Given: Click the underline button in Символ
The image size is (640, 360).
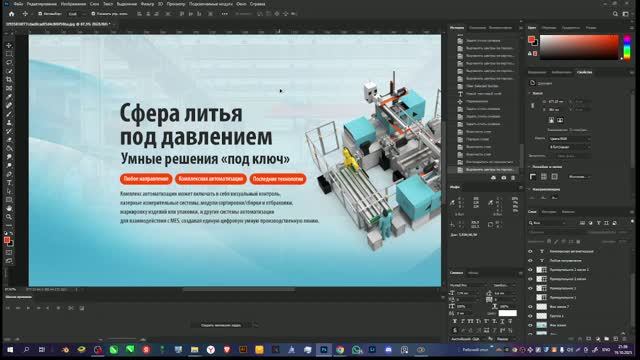Looking at the screenshot, I should pos(502,322).
